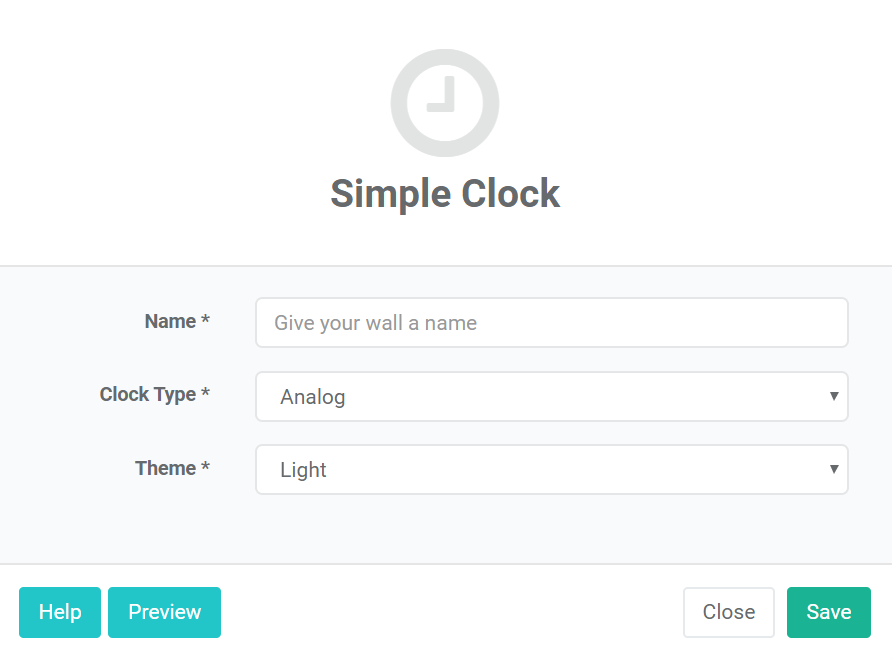Click the 'Give your wall a name' placeholder box

click(551, 322)
